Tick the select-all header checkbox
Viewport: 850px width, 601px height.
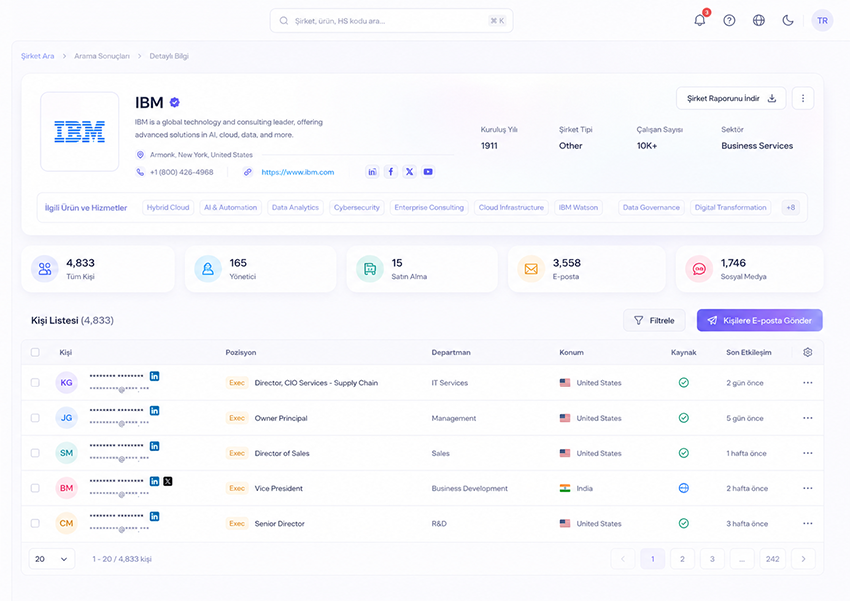[x=35, y=352]
